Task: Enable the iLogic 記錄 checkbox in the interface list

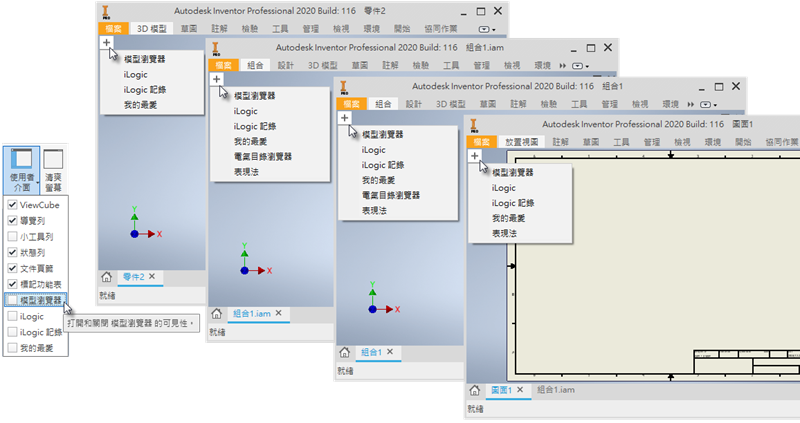Action: pyautogui.click(x=12, y=332)
